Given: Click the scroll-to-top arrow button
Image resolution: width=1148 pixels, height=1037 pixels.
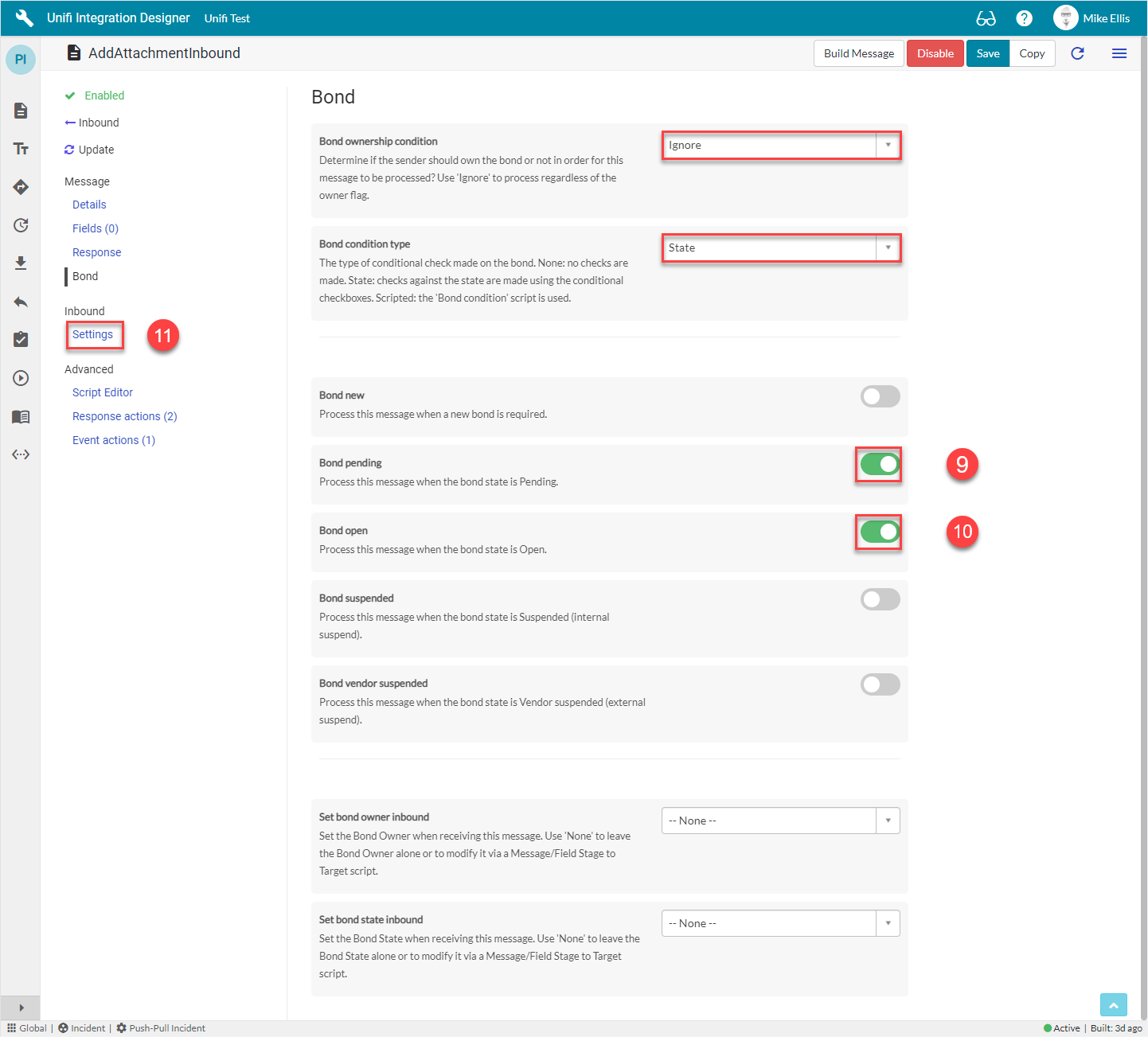Looking at the screenshot, I should [1113, 1005].
